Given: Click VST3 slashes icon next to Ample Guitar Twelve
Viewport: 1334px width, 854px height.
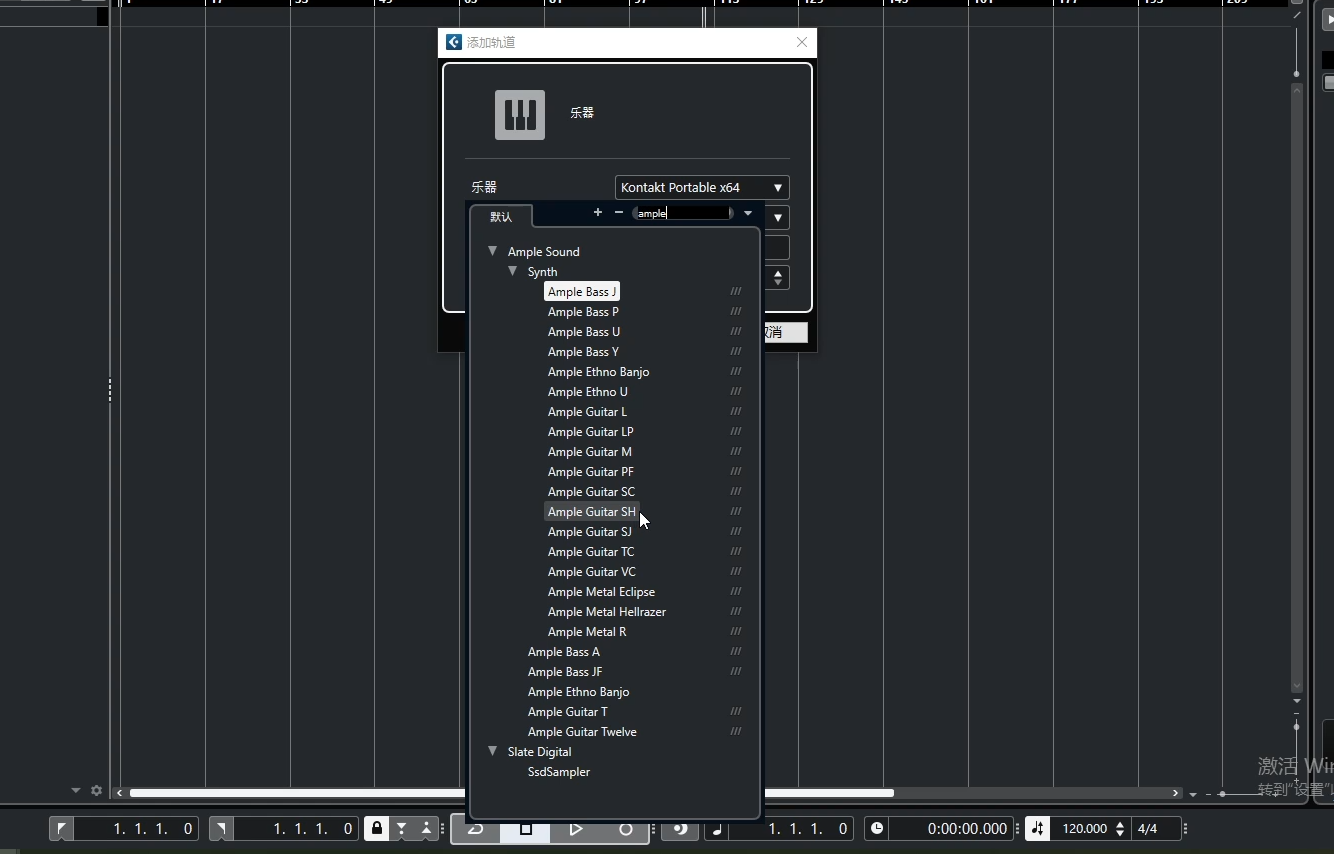Looking at the screenshot, I should coord(736,731).
